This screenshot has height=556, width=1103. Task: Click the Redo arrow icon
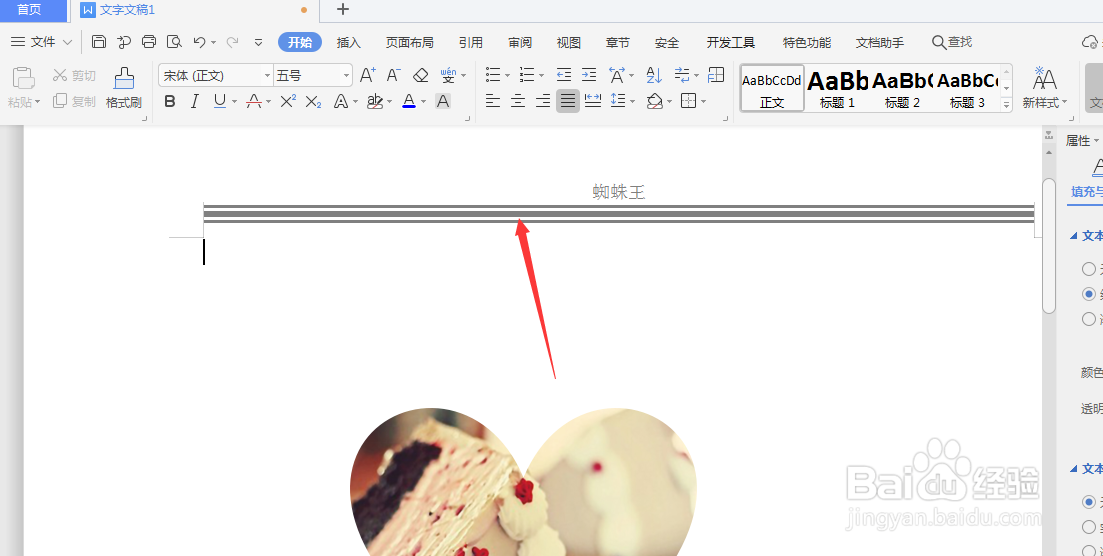click(x=232, y=42)
